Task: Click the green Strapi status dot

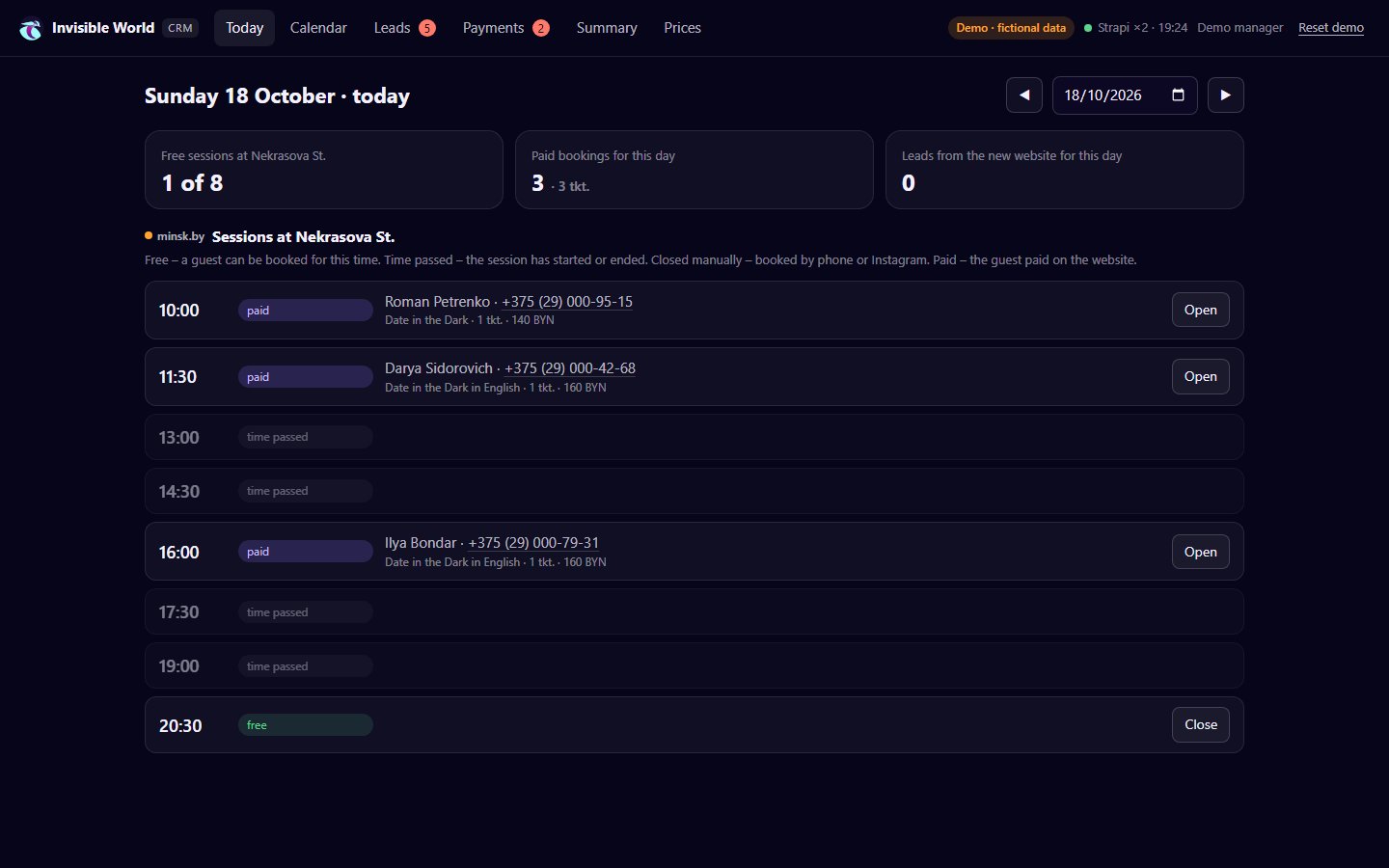Action: pyautogui.click(x=1088, y=28)
